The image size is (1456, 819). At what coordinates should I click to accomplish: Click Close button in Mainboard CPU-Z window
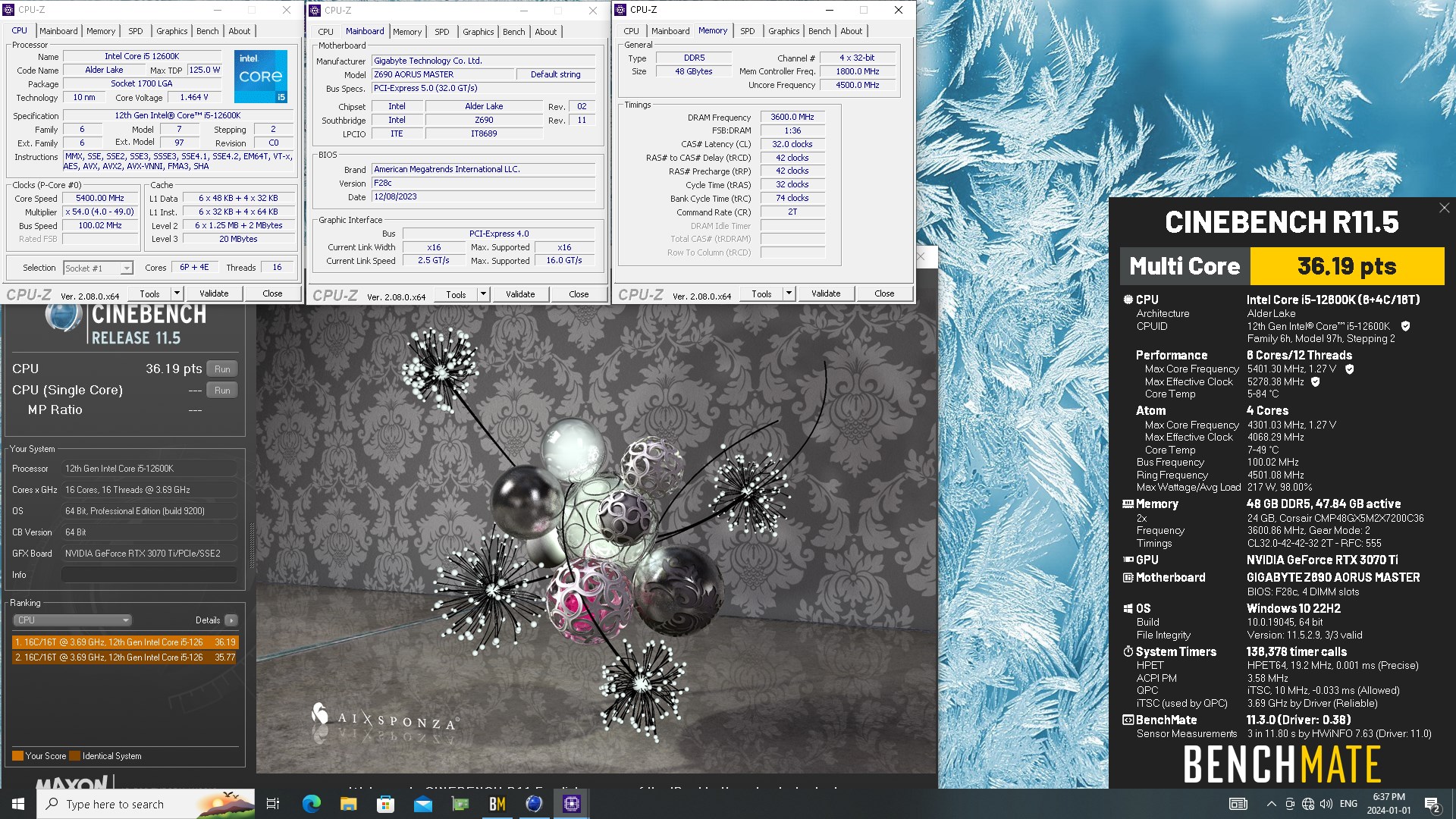pyautogui.click(x=579, y=294)
